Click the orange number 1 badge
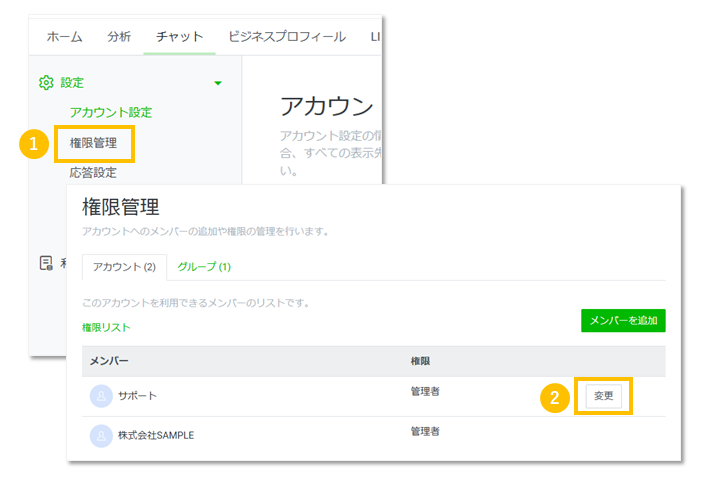This screenshot has width=714, height=481. 34,144
